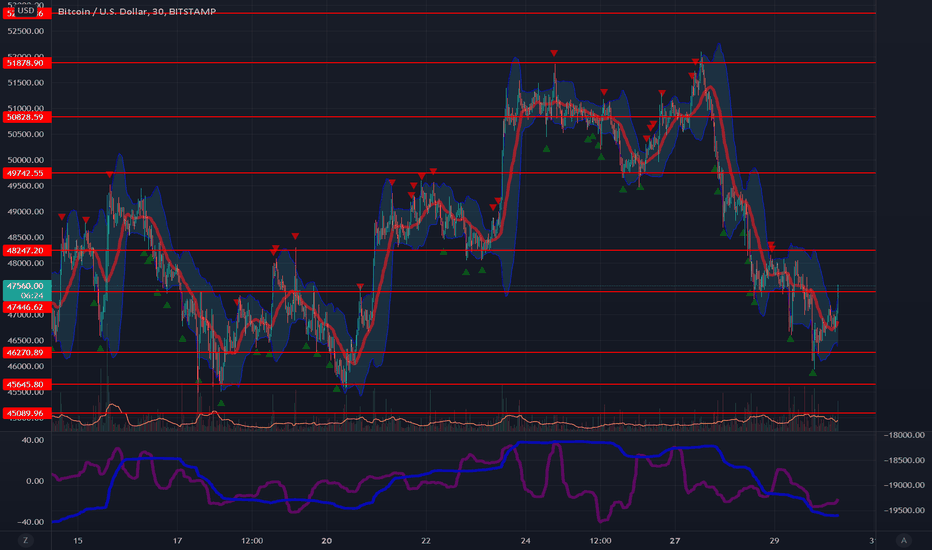Click the 12:00 label between 17 and 20
This screenshot has width=932, height=550.
click(x=252, y=540)
